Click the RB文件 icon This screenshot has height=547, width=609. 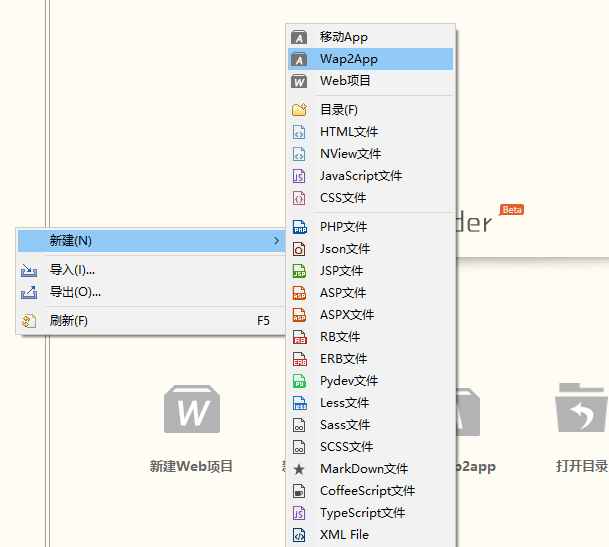tap(299, 337)
